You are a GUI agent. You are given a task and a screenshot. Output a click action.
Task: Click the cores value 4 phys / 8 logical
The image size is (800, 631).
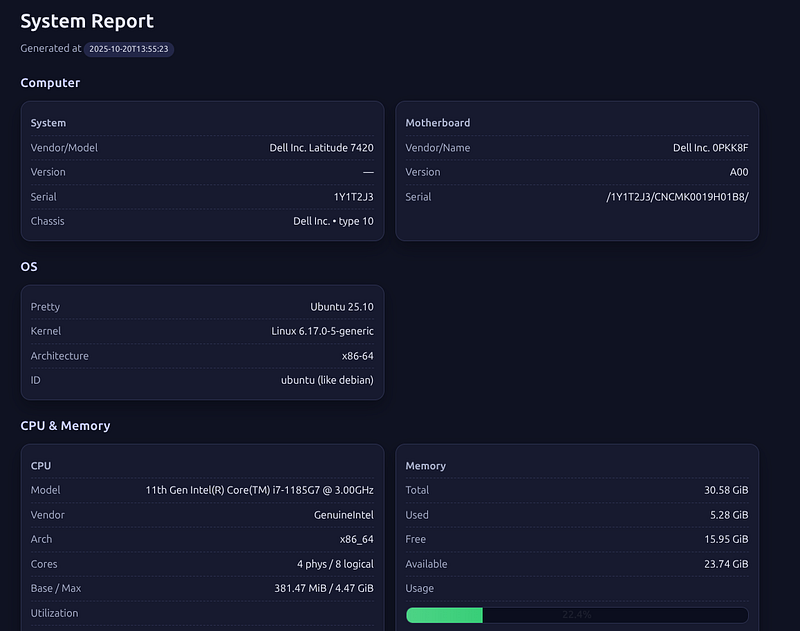pyautogui.click(x=335, y=564)
